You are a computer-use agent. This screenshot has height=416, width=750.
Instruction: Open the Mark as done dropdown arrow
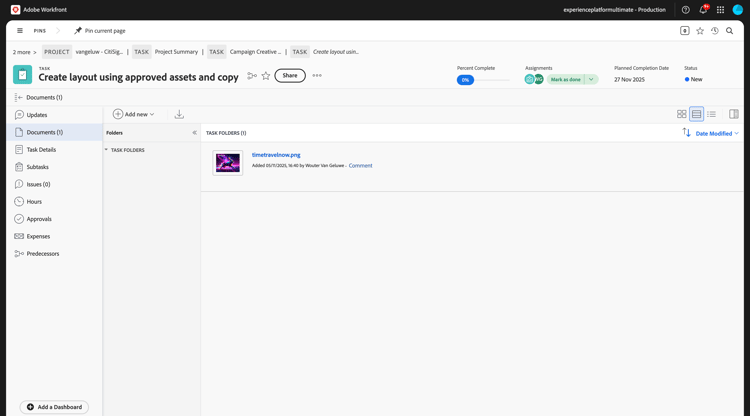(x=592, y=79)
